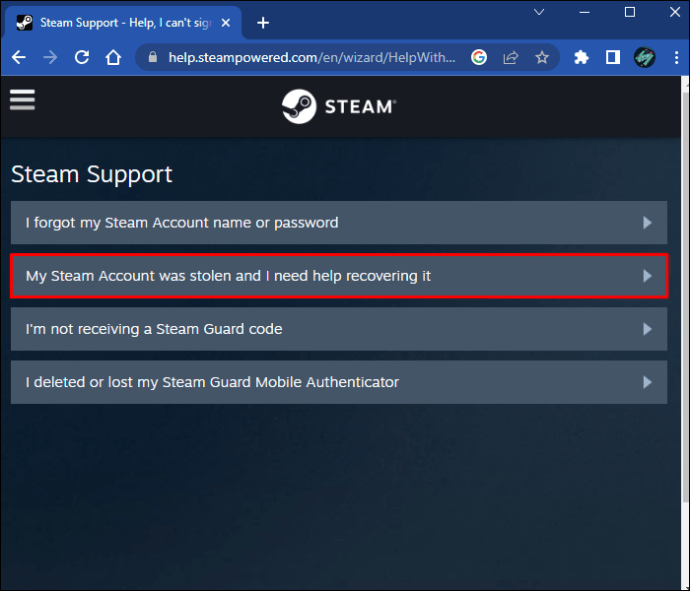The image size is (690, 591).
Task: Open the Extensions puzzle icon
Action: 581,57
